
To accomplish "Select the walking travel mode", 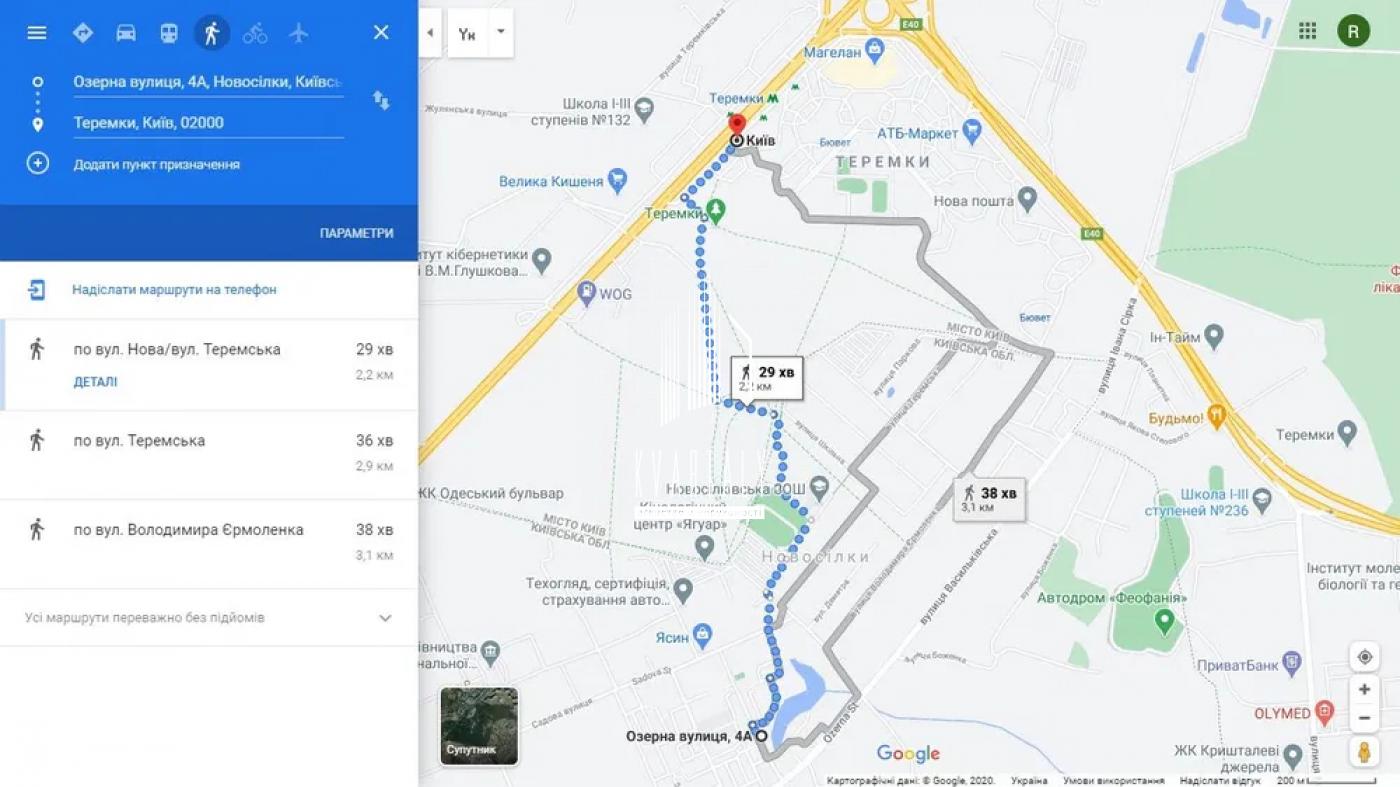I will [212, 33].
